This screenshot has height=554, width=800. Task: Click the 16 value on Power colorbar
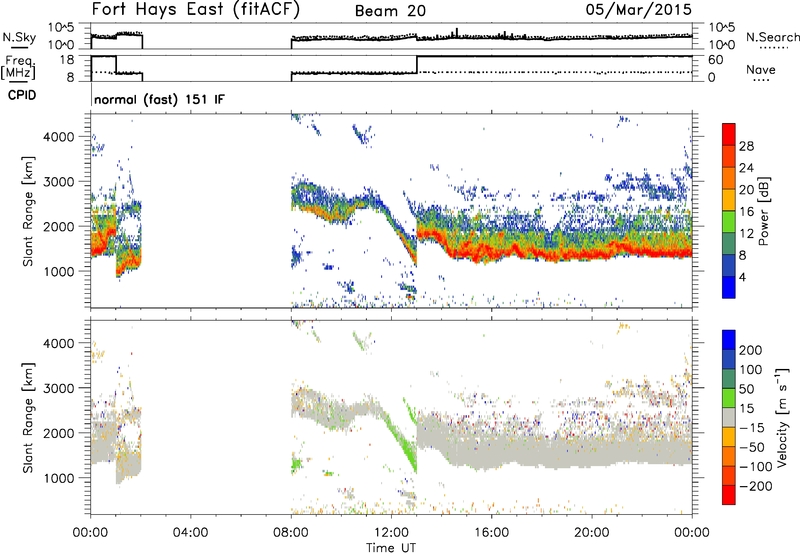746,212
